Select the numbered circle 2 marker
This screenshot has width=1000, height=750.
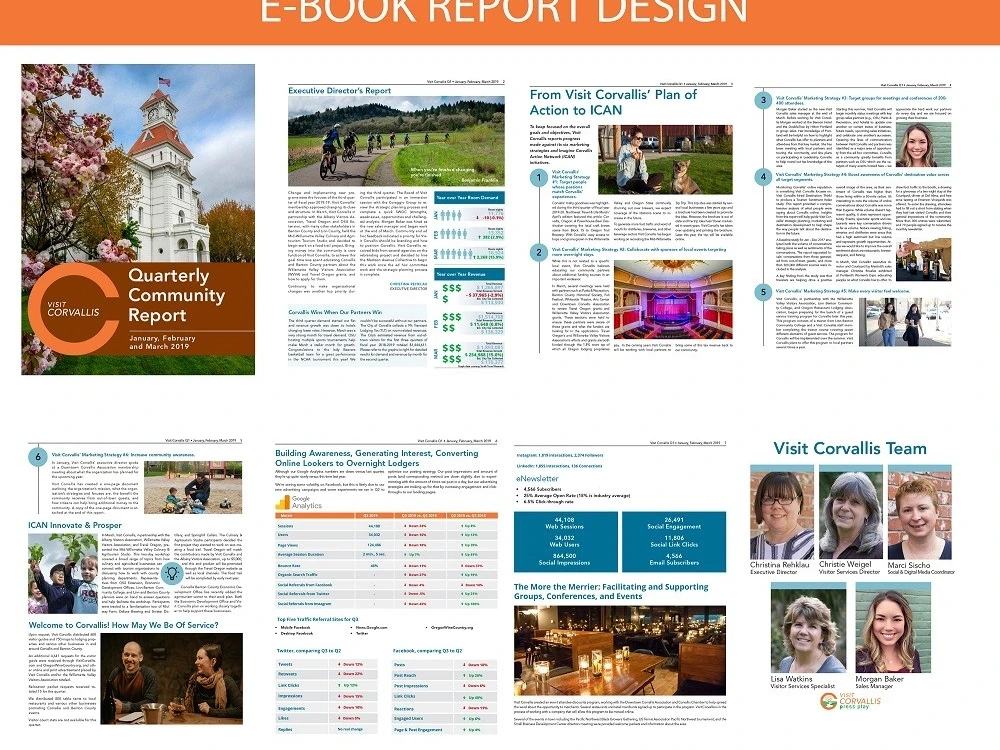tap(539, 253)
